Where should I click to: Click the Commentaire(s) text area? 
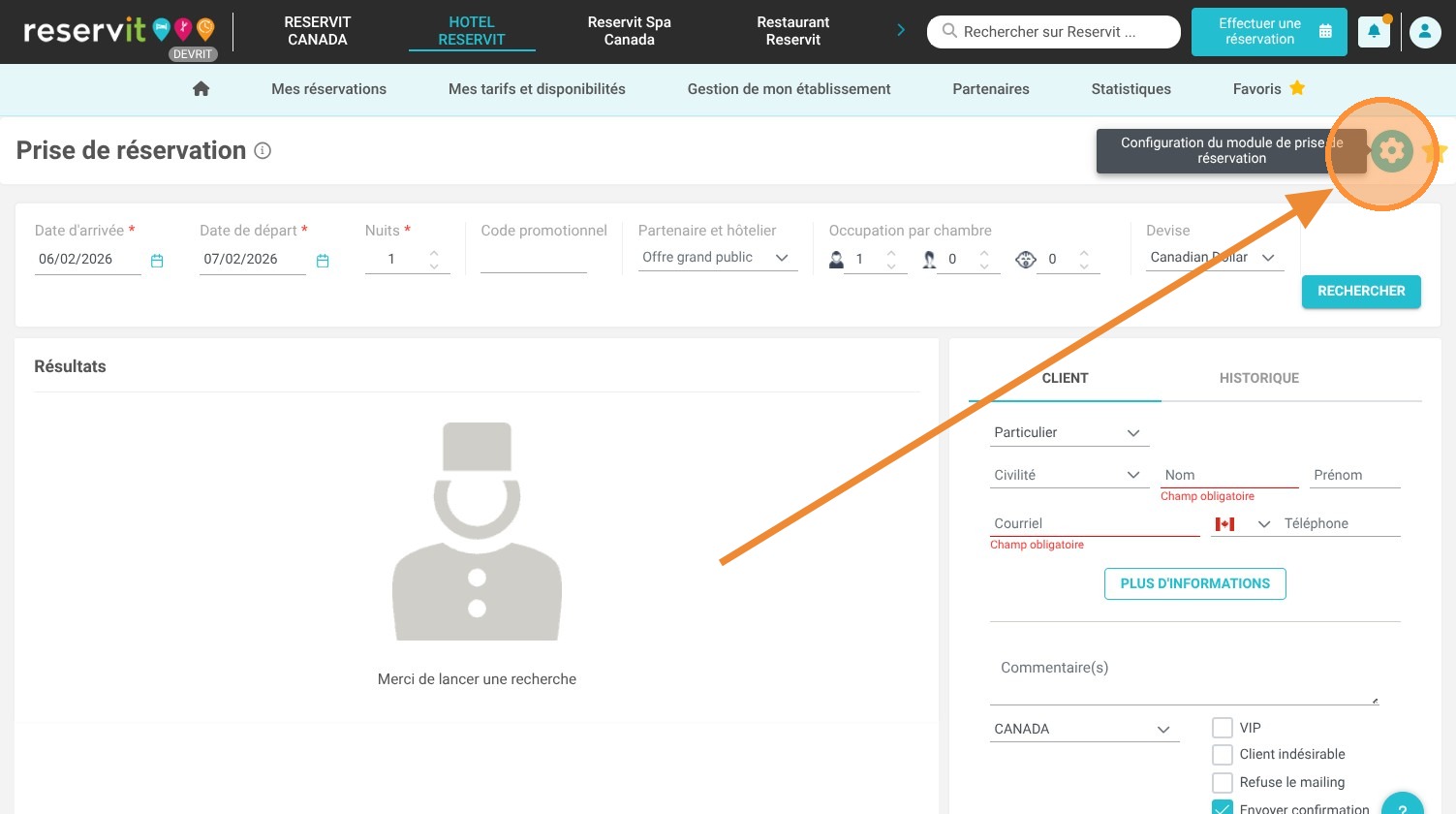(1184, 675)
